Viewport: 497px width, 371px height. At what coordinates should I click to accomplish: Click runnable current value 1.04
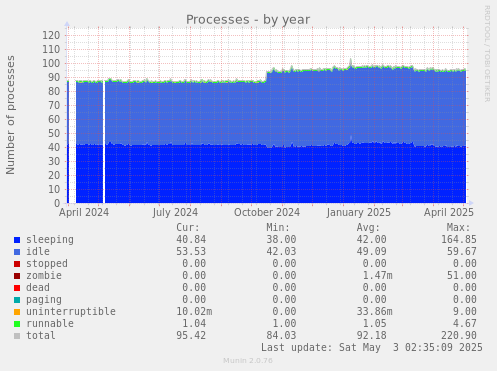194,324
